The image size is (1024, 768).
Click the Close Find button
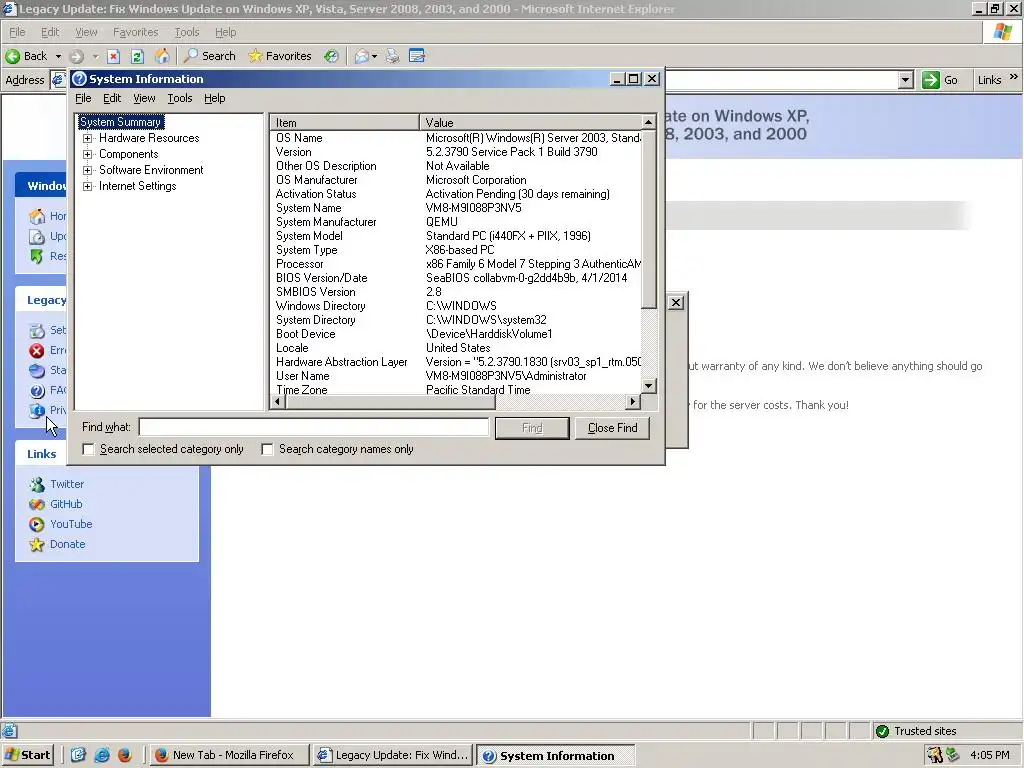(x=612, y=428)
